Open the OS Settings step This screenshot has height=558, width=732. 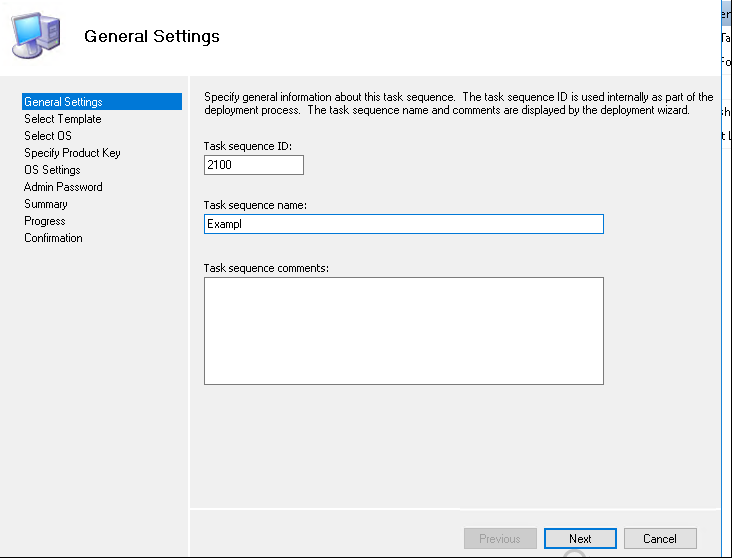[x=52, y=170]
